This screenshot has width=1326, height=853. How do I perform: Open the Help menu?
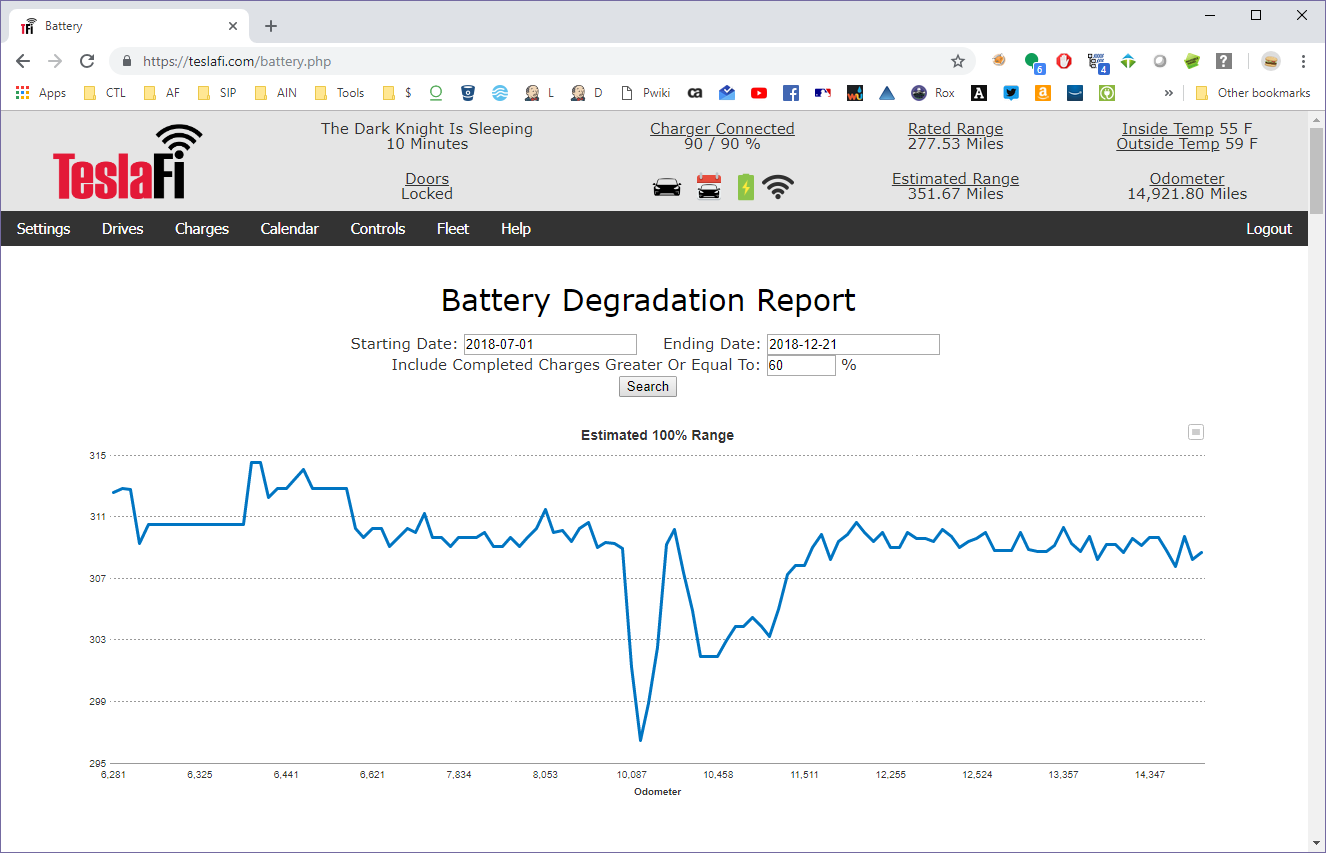coord(516,229)
